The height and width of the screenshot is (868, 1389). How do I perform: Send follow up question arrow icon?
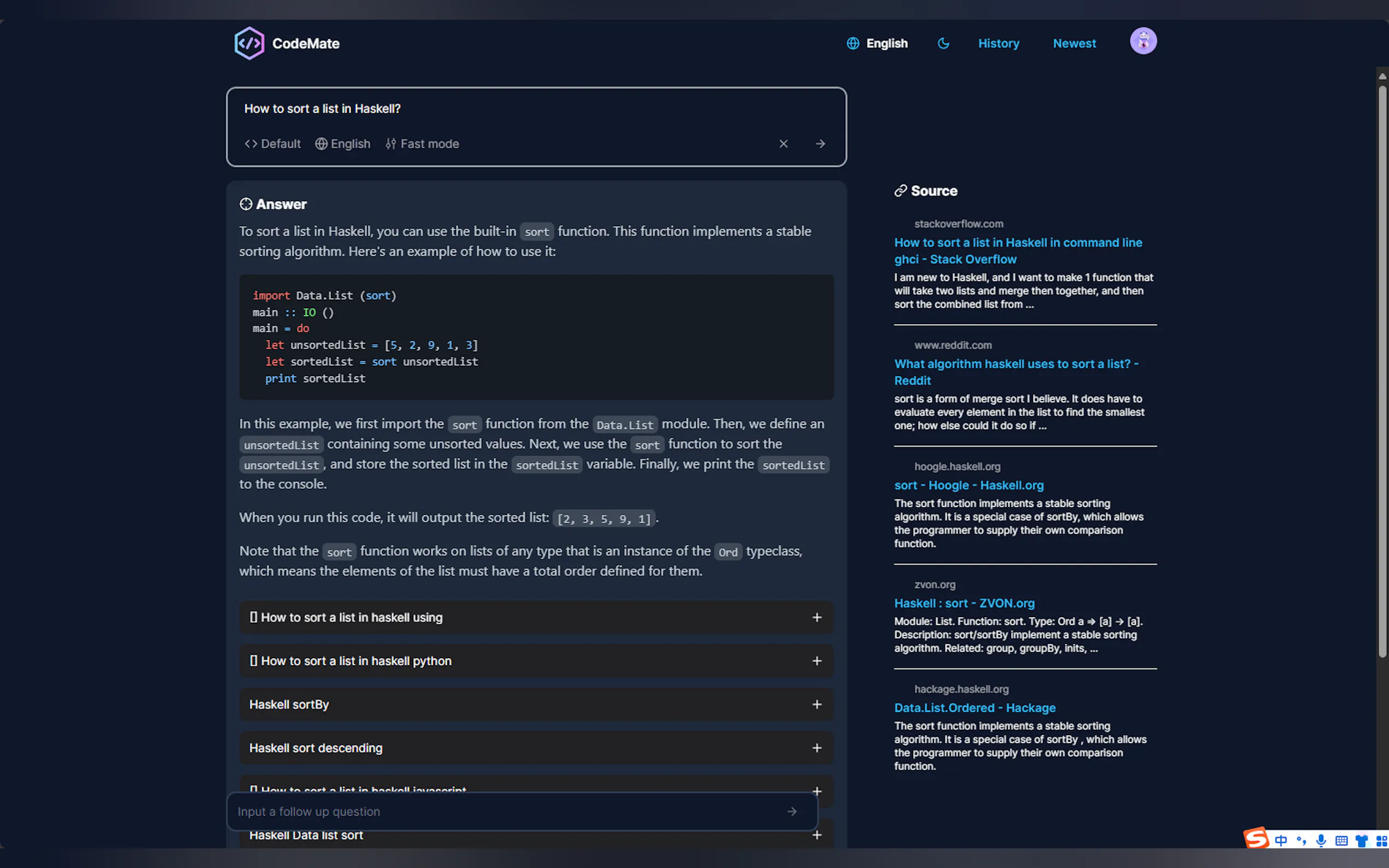792,811
